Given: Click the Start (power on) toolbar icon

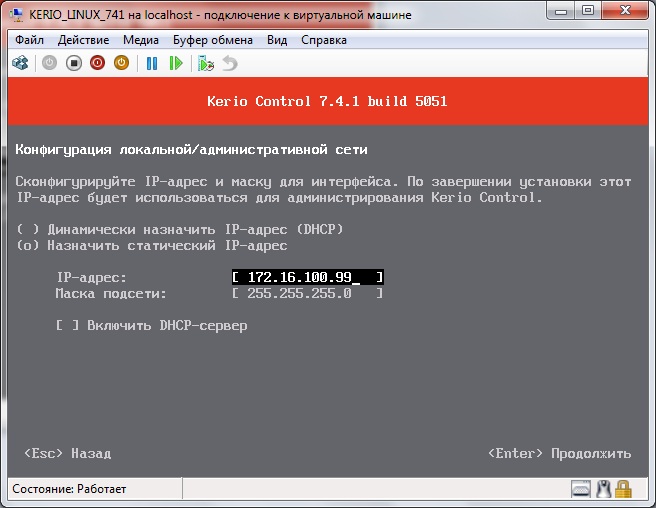Looking at the screenshot, I should [x=49, y=63].
